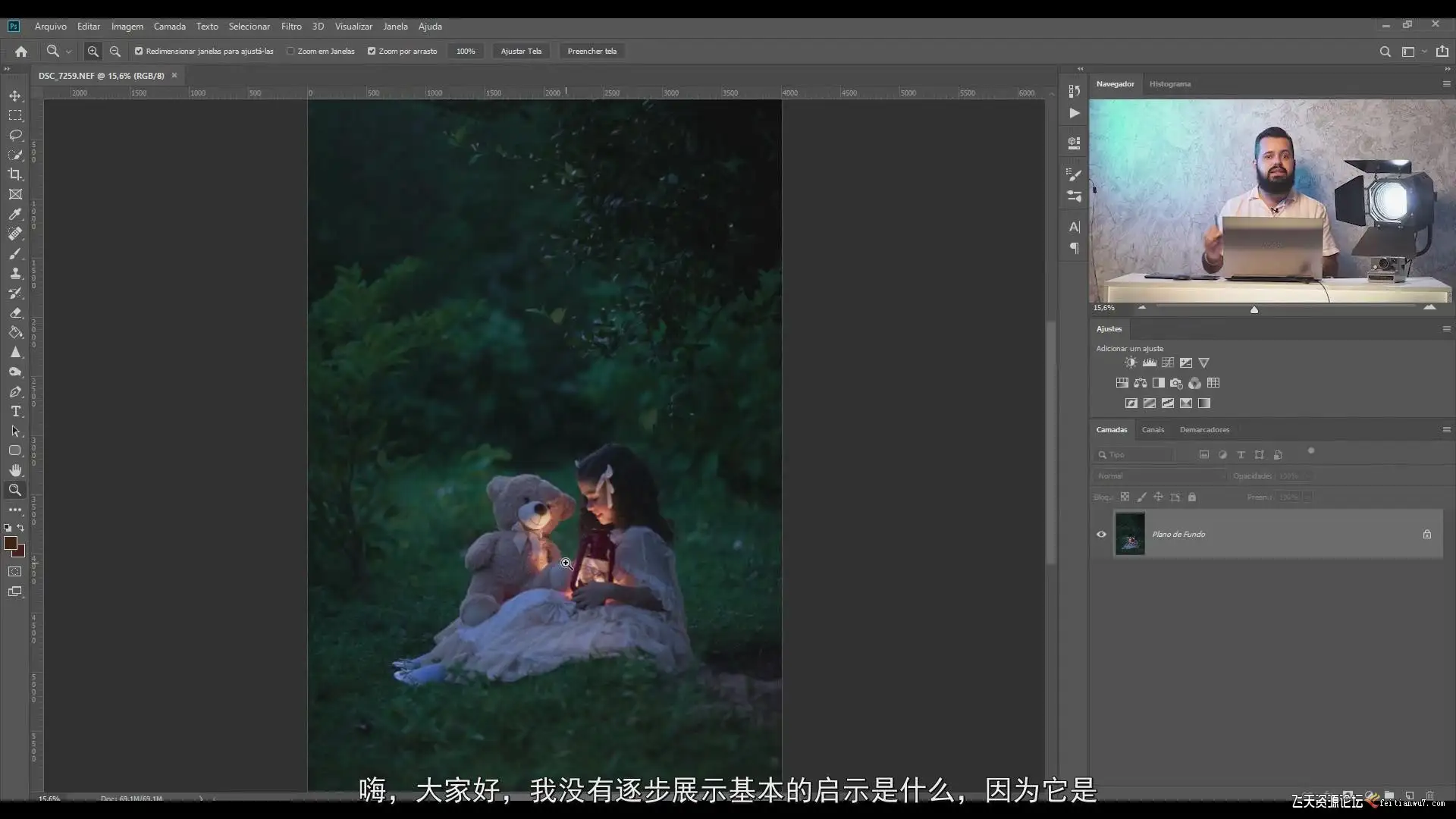This screenshot has width=1456, height=819.
Task: Enable Zoom em Janelas checkbox
Action: 290,52
